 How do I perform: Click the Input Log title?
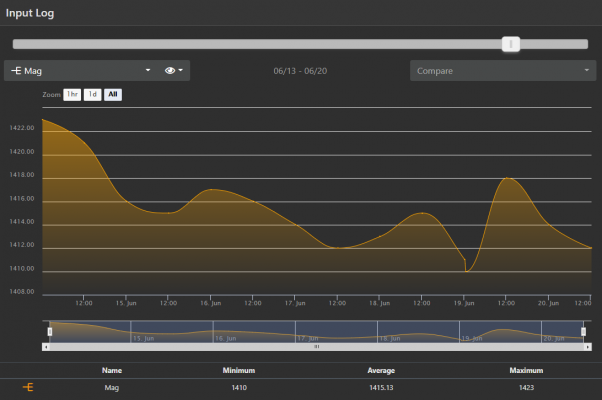tap(30, 13)
